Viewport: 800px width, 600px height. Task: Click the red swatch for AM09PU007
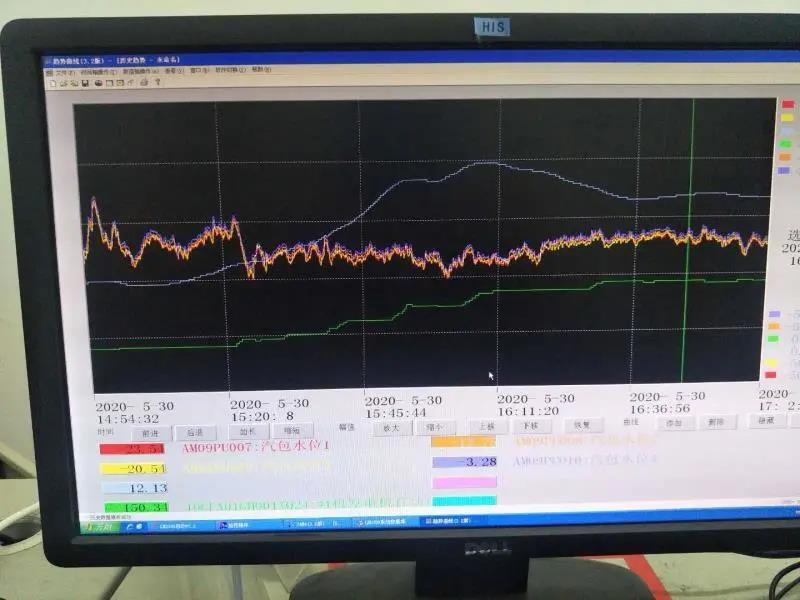pos(134,449)
